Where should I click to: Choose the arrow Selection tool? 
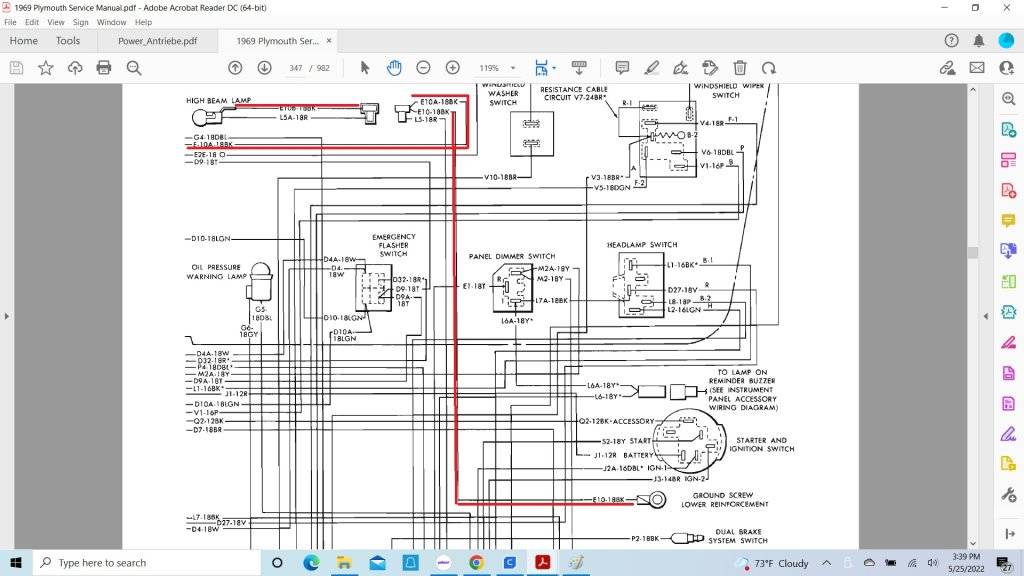click(365, 68)
